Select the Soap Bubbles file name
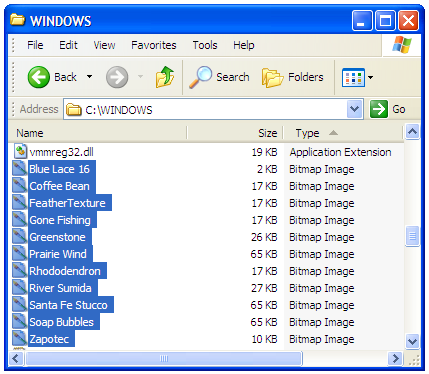429x374 pixels. [62, 322]
